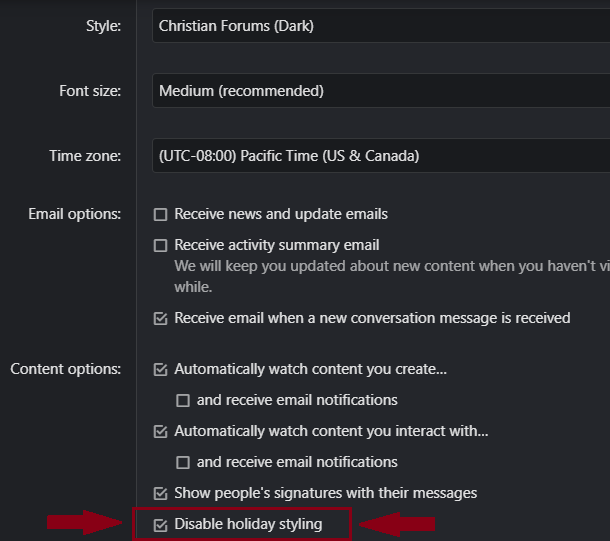610x541 pixels.
Task: Click the 'Email options:' section label
Action: click(75, 214)
